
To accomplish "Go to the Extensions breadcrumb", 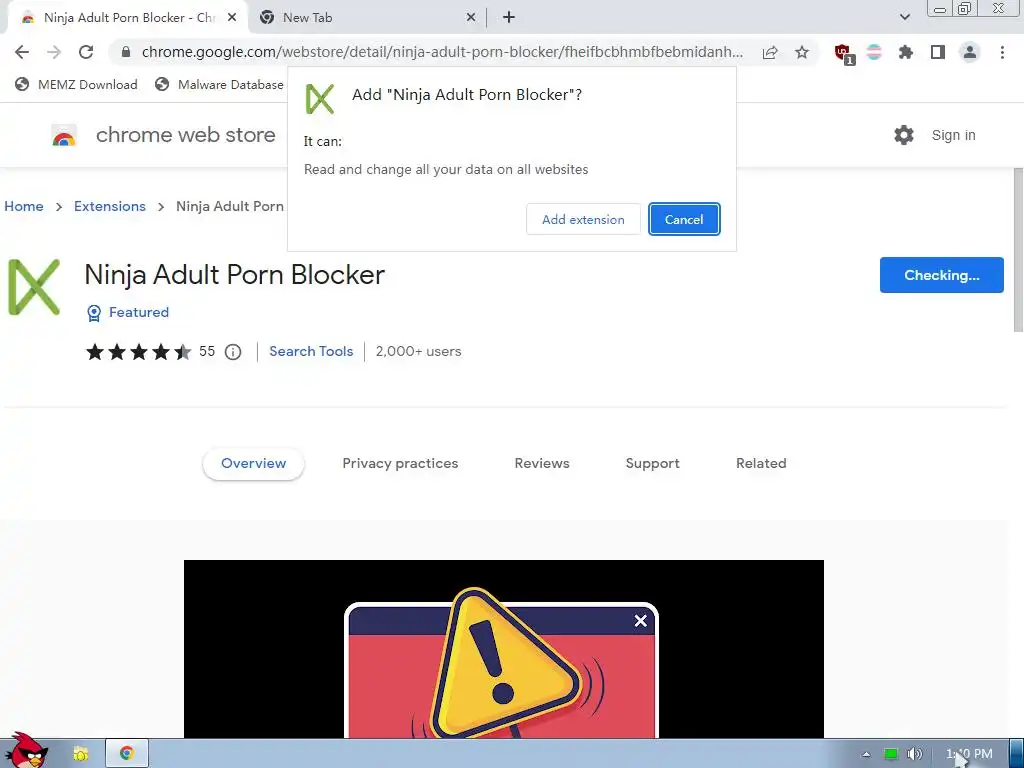I will click(110, 206).
